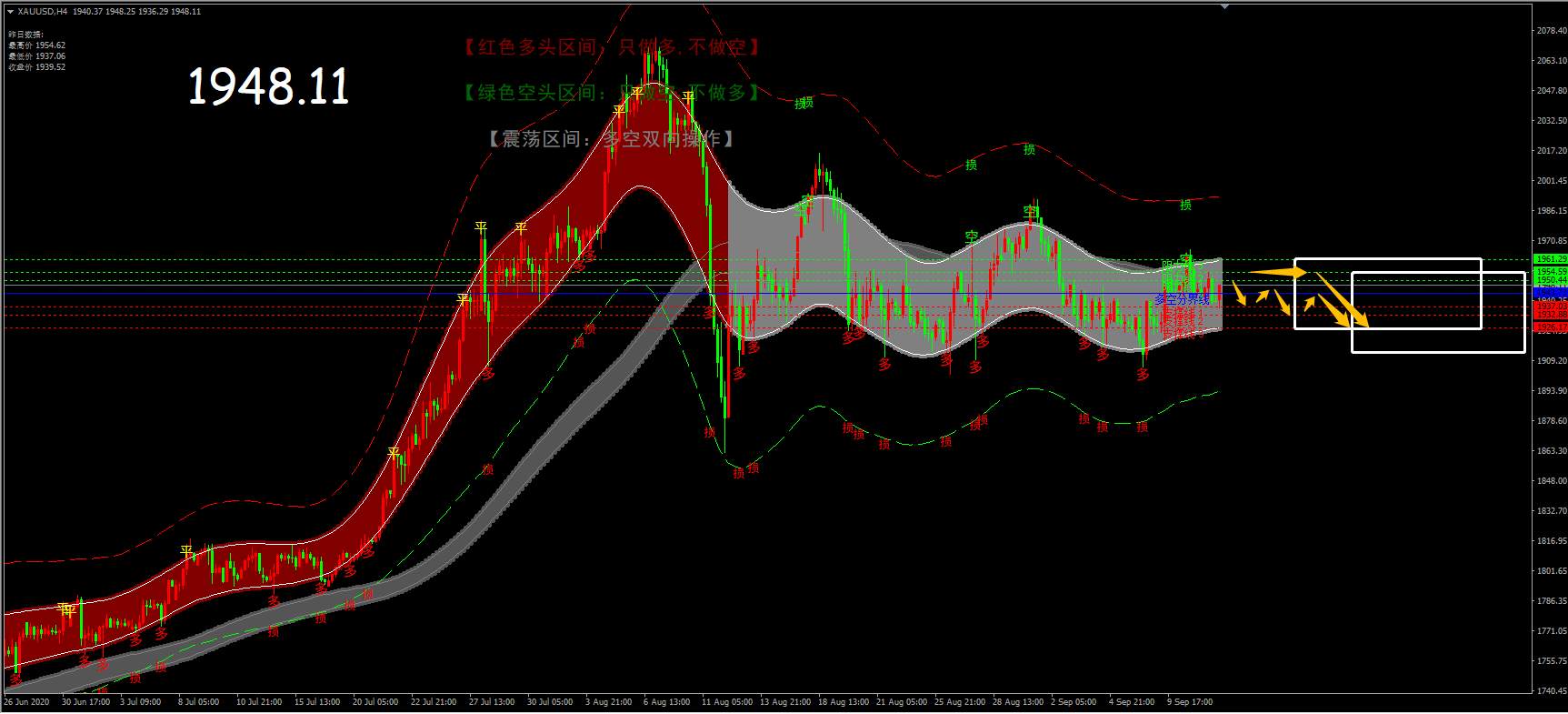Click the 1786.35 price scale label

1552,601
